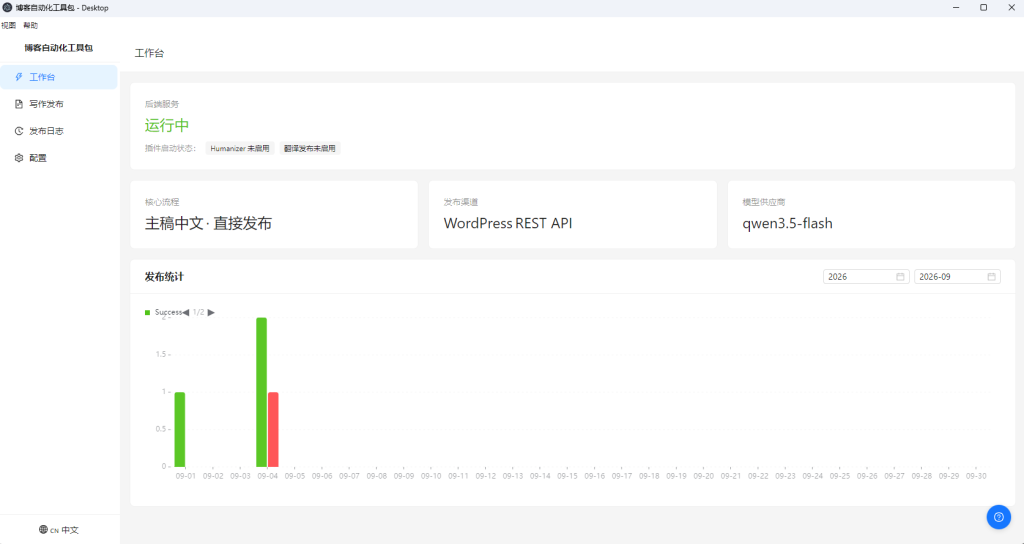Switch language via CN 中文 globe button
Image resolution: width=1024 pixels, height=544 pixels.
(x=59, y=530)
